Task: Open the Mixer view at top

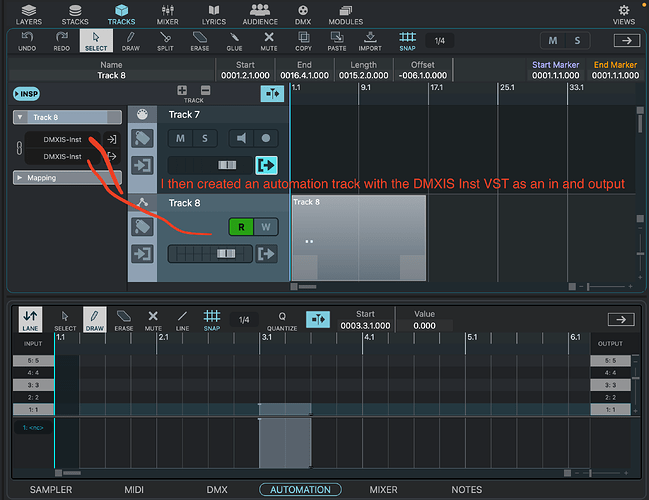Action: [168, 14]
